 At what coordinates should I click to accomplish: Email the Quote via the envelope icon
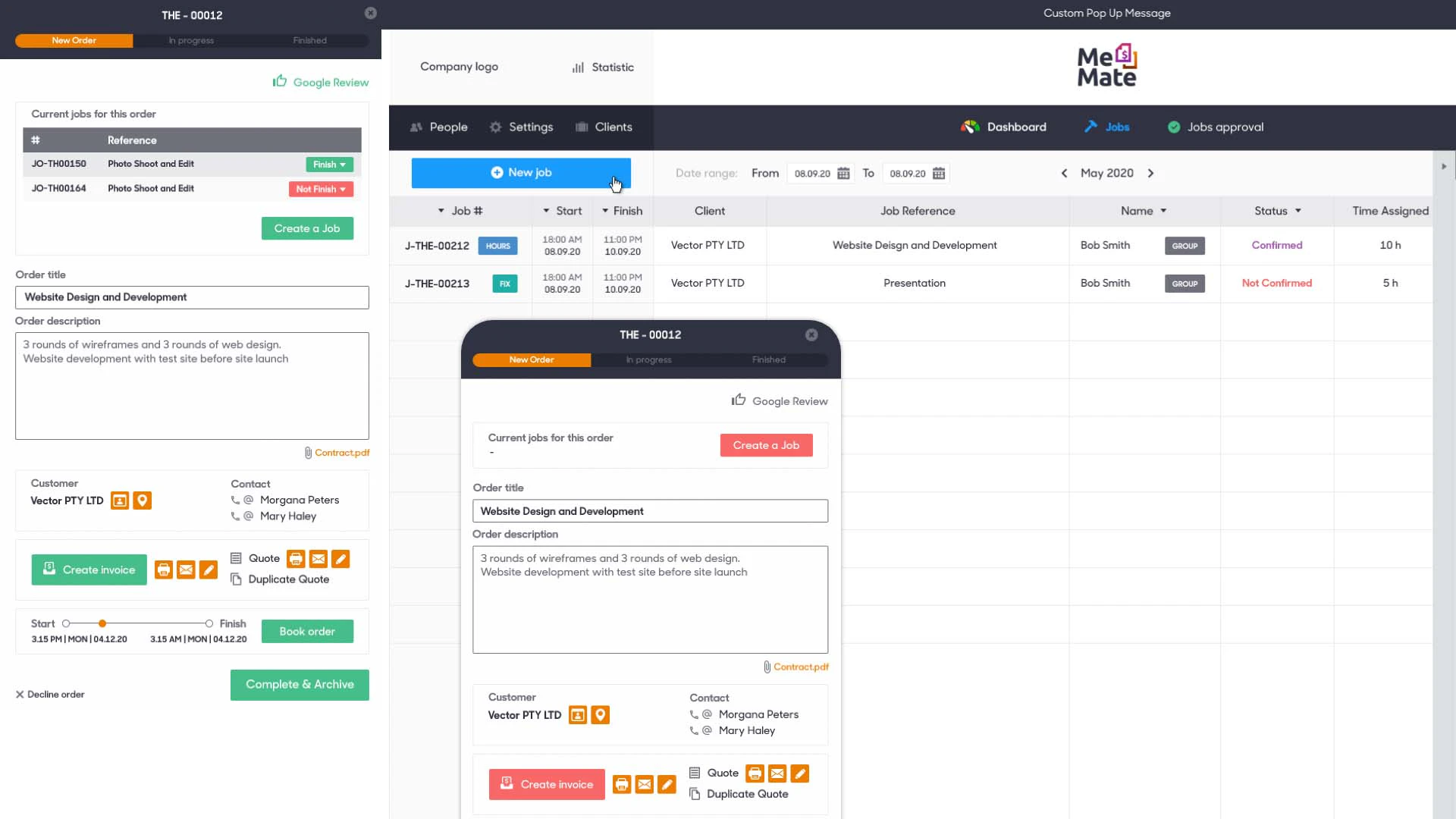click(x=318, y=559)
